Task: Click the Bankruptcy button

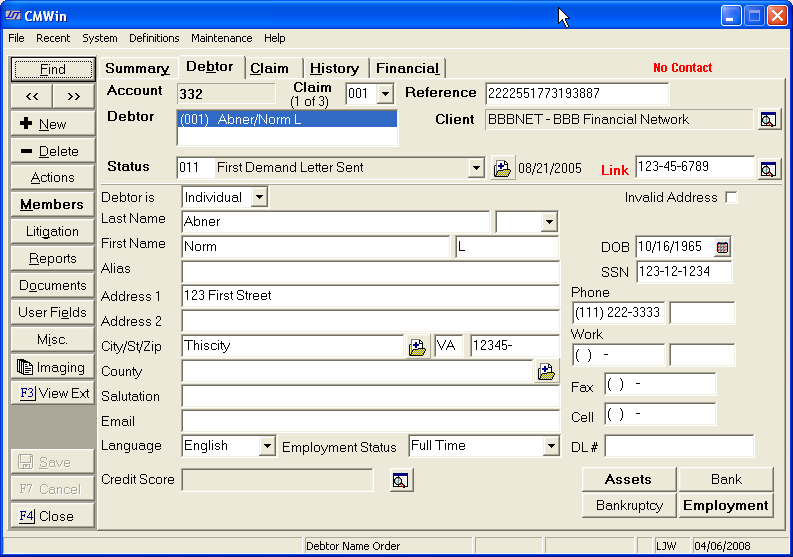Action: pyautogui.click(x=629, y=505)
